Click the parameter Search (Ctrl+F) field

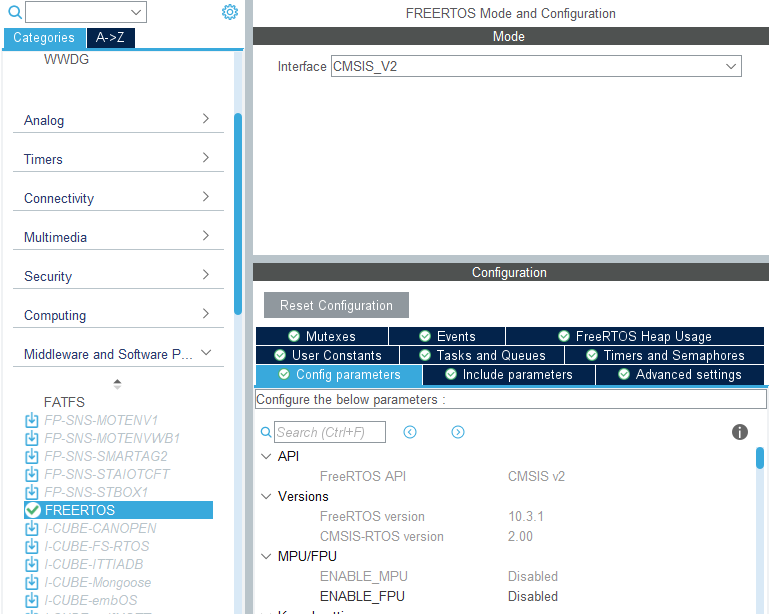point(330,432)
